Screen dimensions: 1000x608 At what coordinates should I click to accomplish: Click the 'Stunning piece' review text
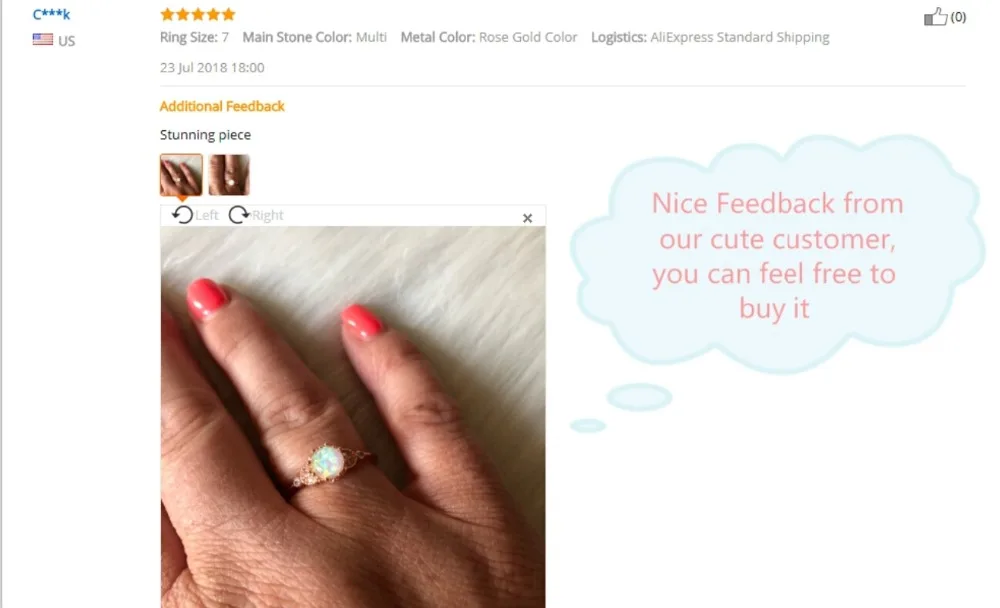205,135
